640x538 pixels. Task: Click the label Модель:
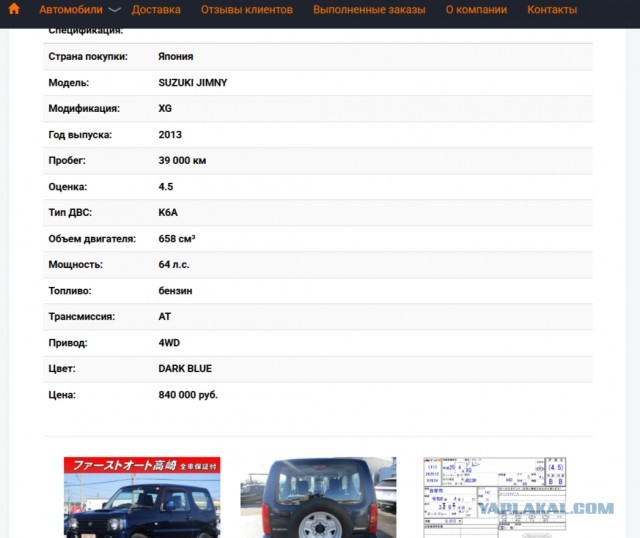point(69,82)
